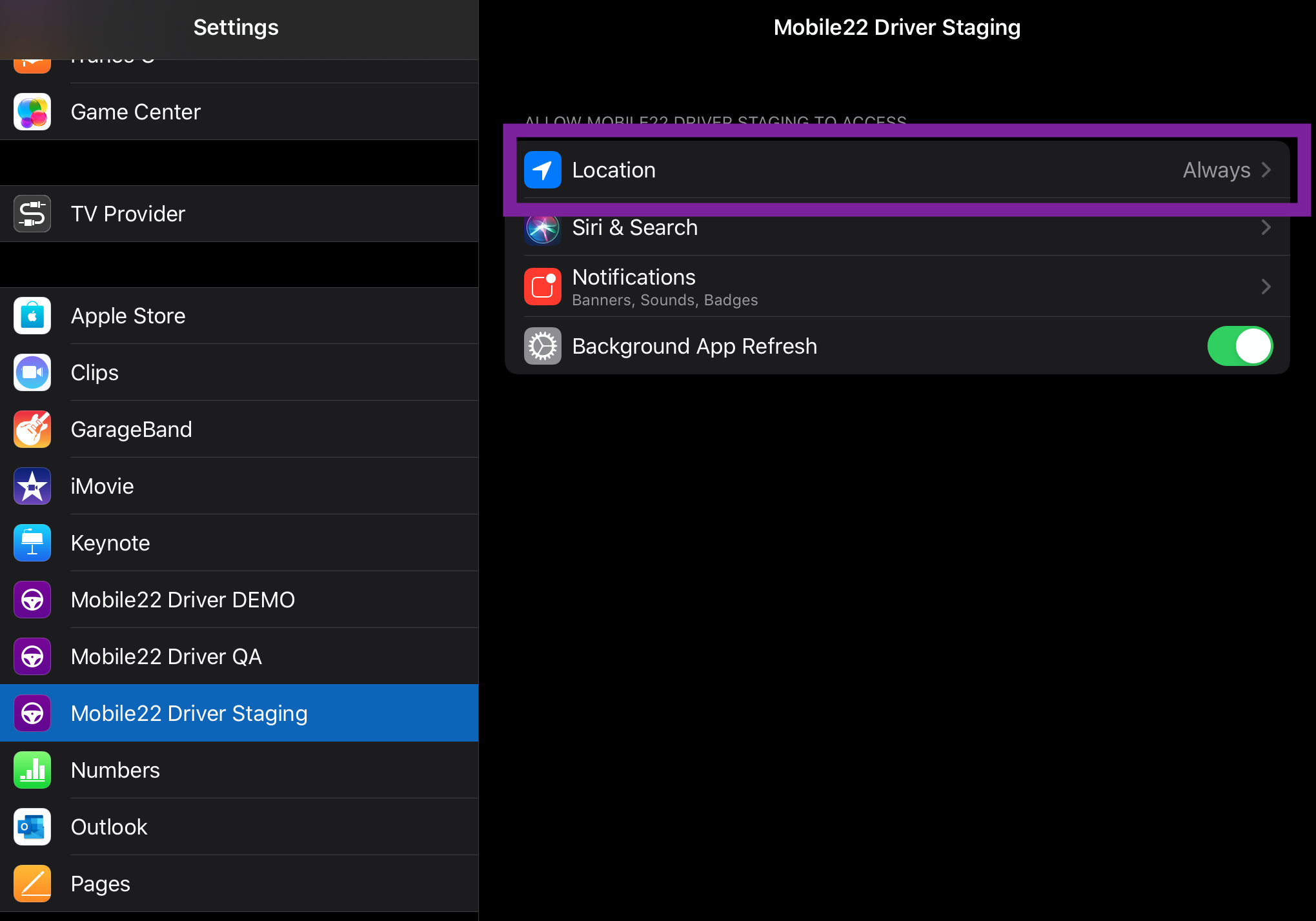
Task: Tap the Clips camera icon
Action: point(32,372)
